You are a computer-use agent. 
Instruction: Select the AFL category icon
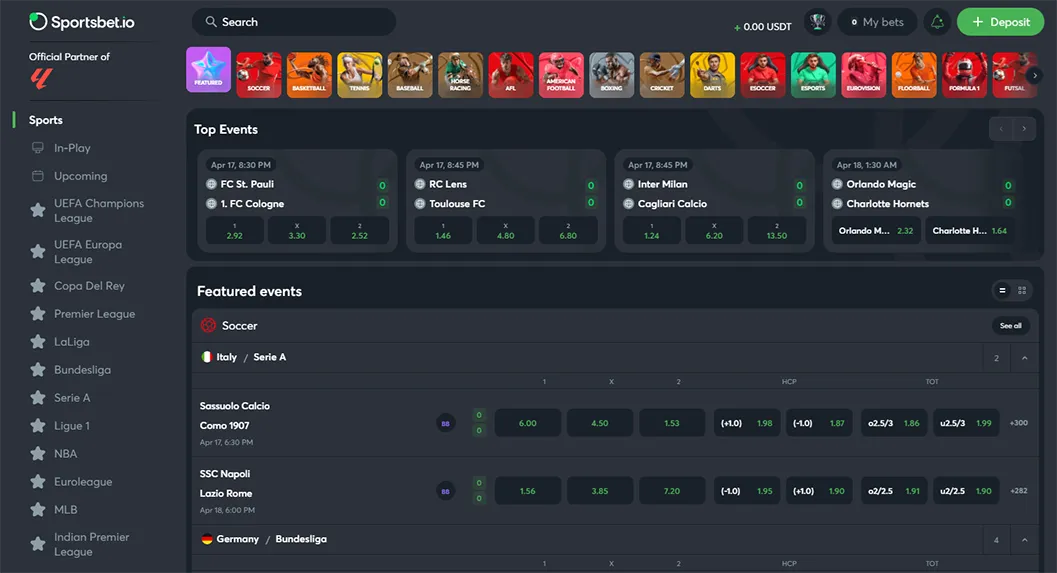coord(511,75)
